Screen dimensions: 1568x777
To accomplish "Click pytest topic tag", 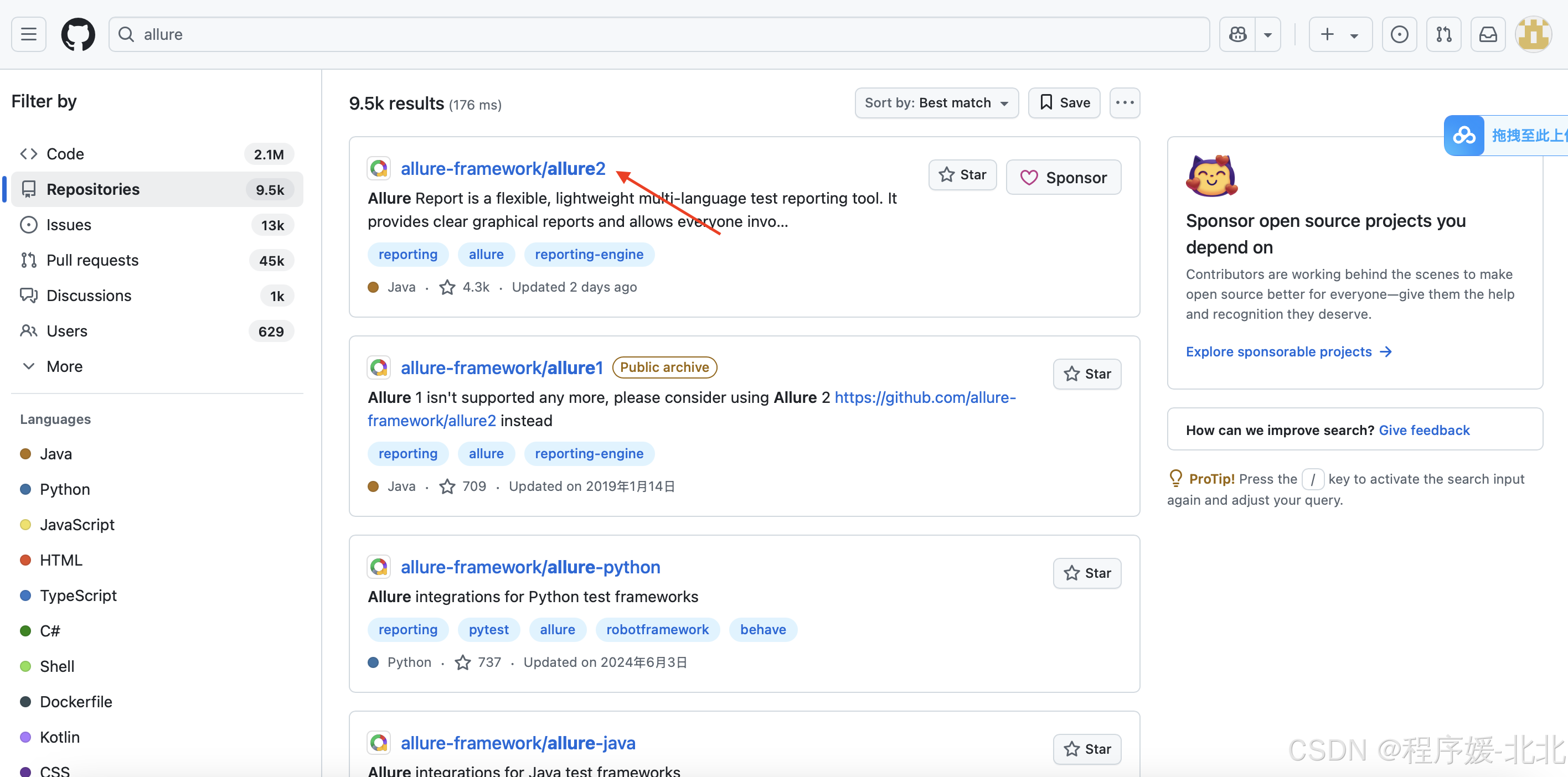I will coord(489,629).
